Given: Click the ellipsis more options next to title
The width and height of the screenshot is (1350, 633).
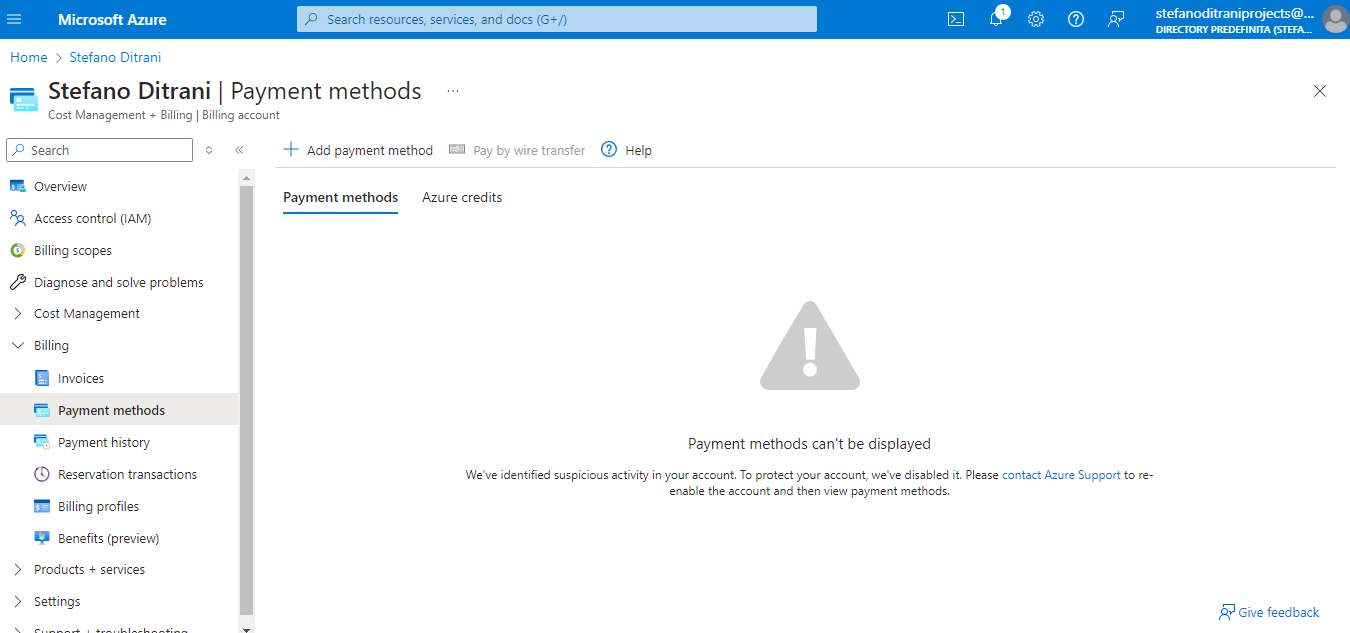Looking at the screenshot, I should 453,91.
